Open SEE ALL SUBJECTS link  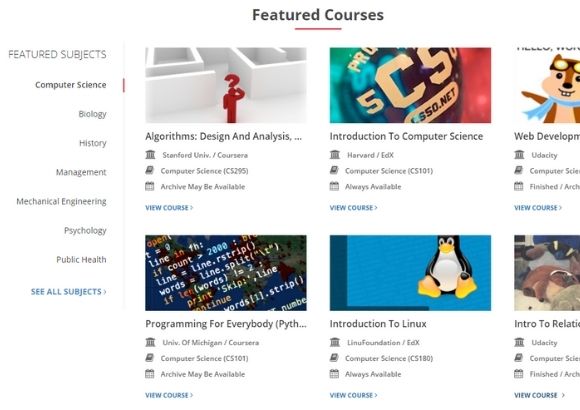click(x=68, y=292)
